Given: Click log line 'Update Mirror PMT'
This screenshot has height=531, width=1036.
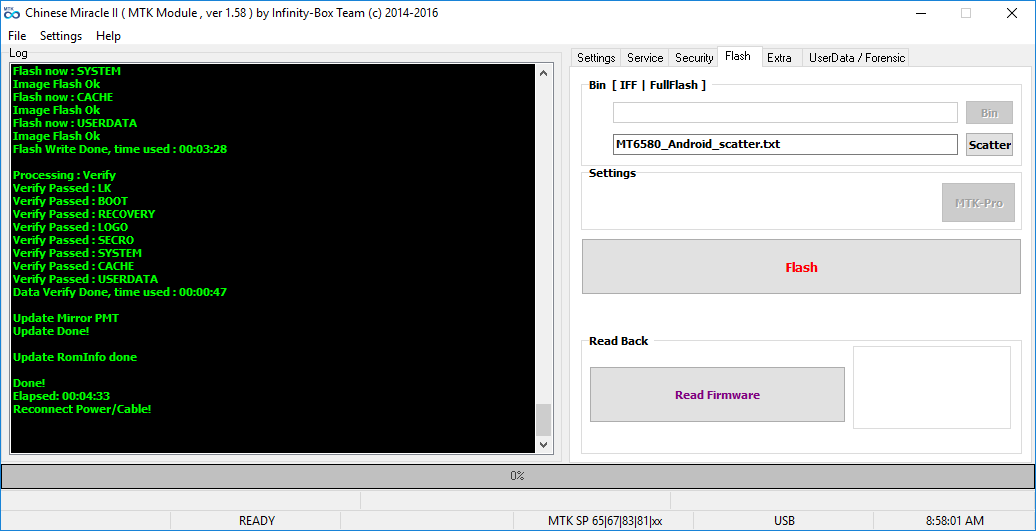Looking at the screenshot, I should tap(66, 318).
